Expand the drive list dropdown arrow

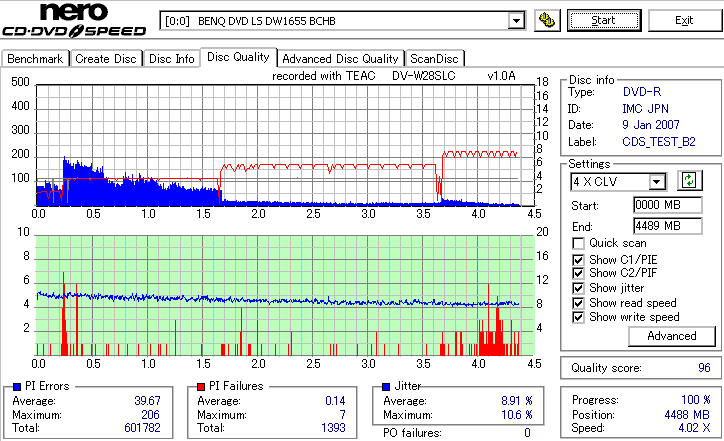click(x=516, y=21)
